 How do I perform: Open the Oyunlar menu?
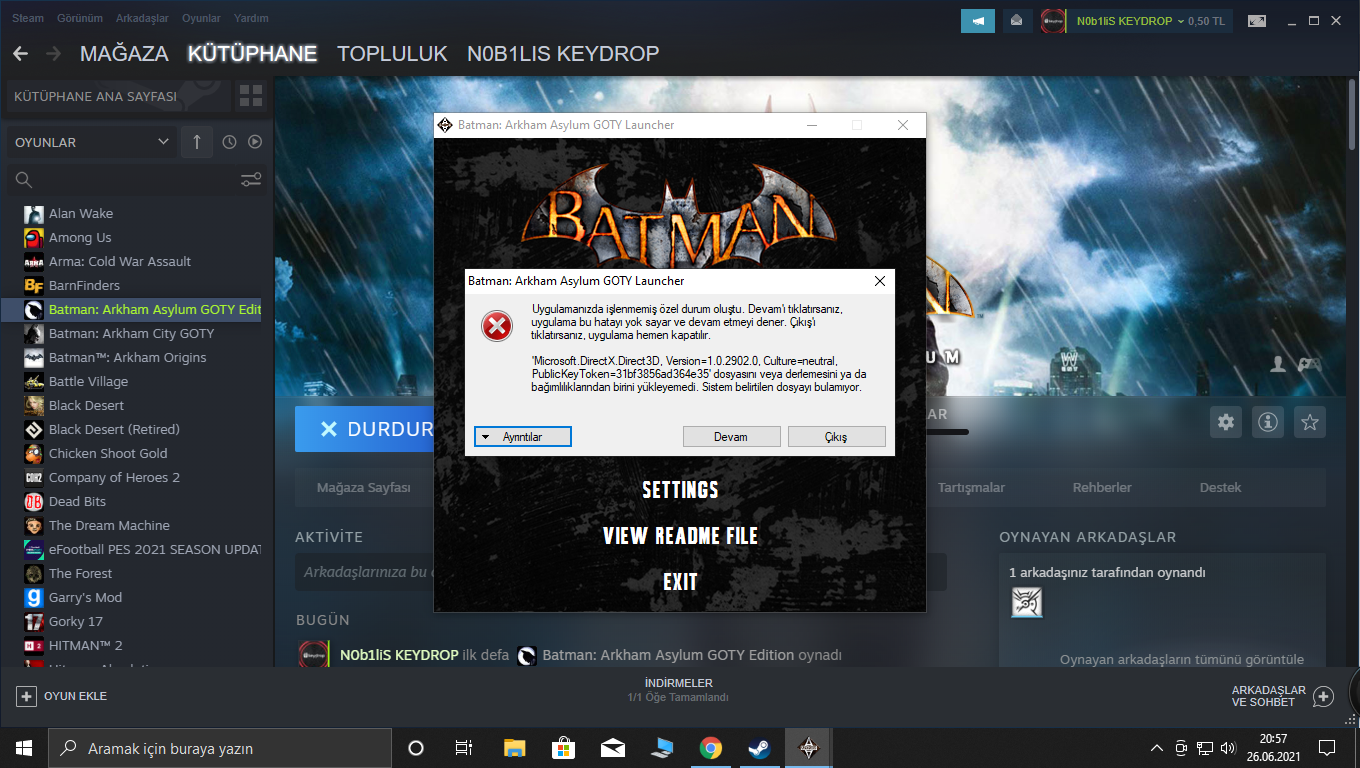(x=201, y=18)
